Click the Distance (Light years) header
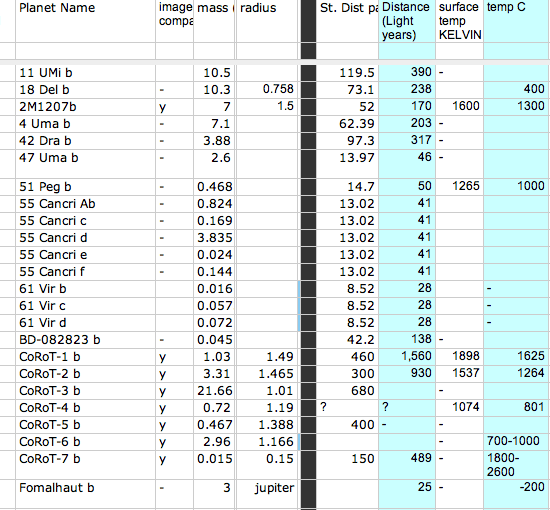Screen dimensions: 550x510 click(407, 21)
